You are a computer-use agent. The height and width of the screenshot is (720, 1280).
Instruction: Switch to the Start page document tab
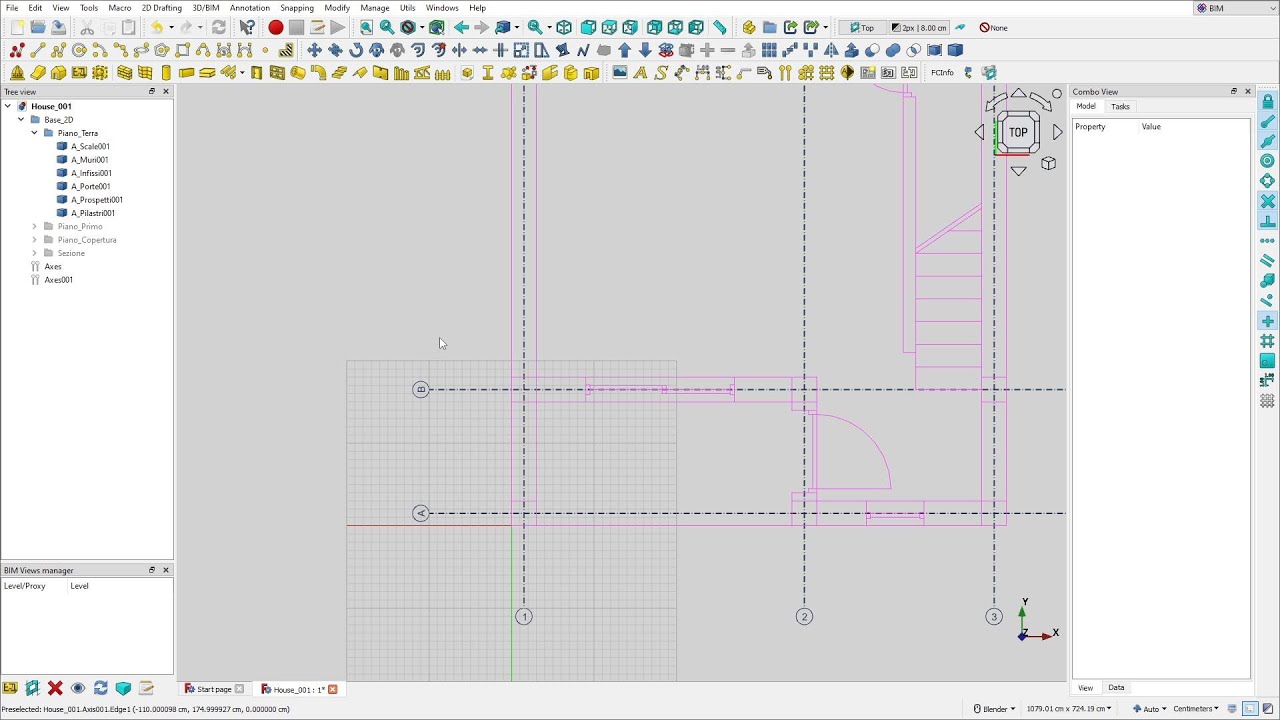[x=213, y=689]
